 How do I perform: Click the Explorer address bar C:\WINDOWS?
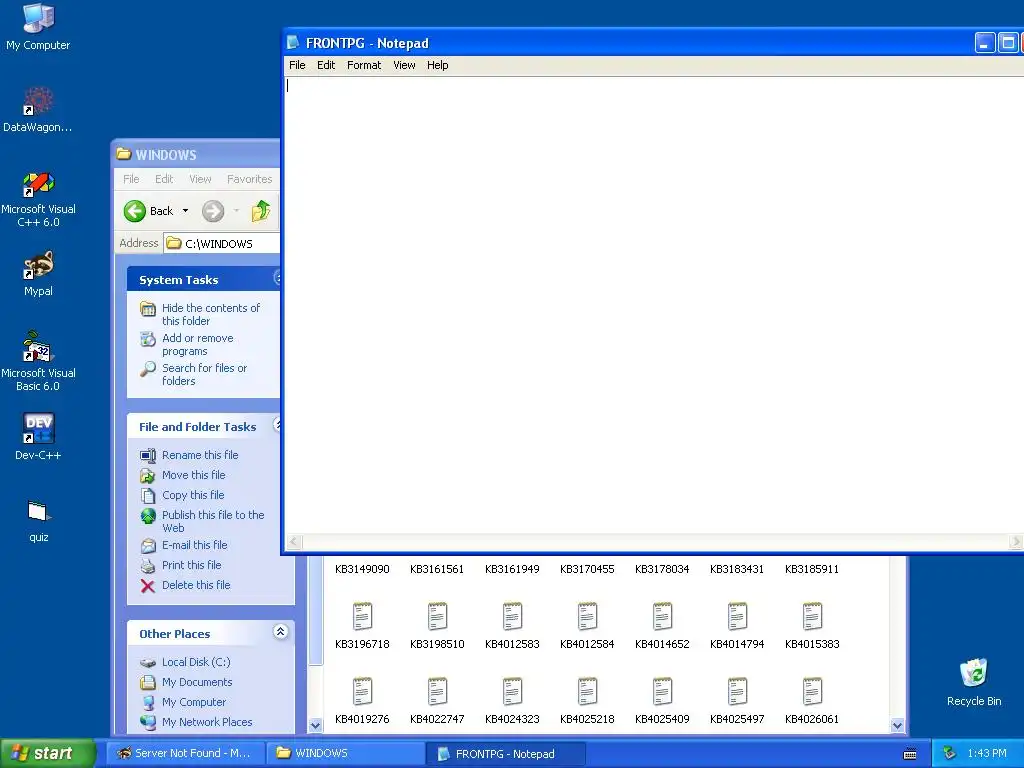pos(222,244)
